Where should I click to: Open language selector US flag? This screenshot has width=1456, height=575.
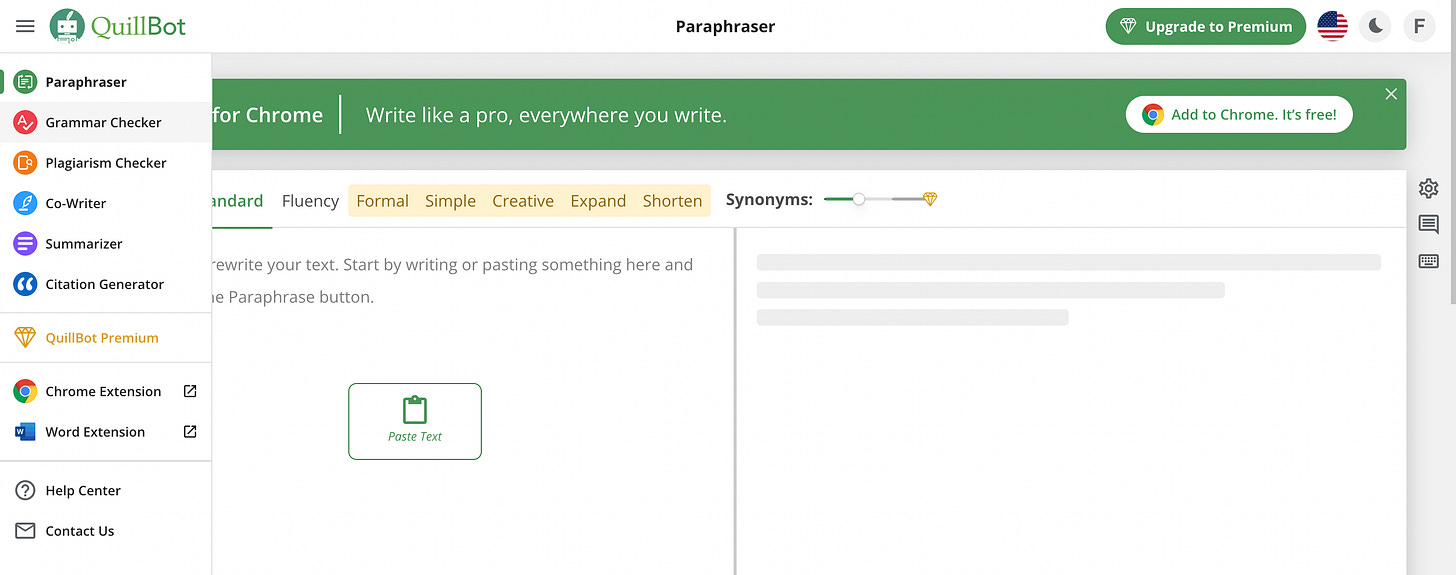click(1332, 27)
